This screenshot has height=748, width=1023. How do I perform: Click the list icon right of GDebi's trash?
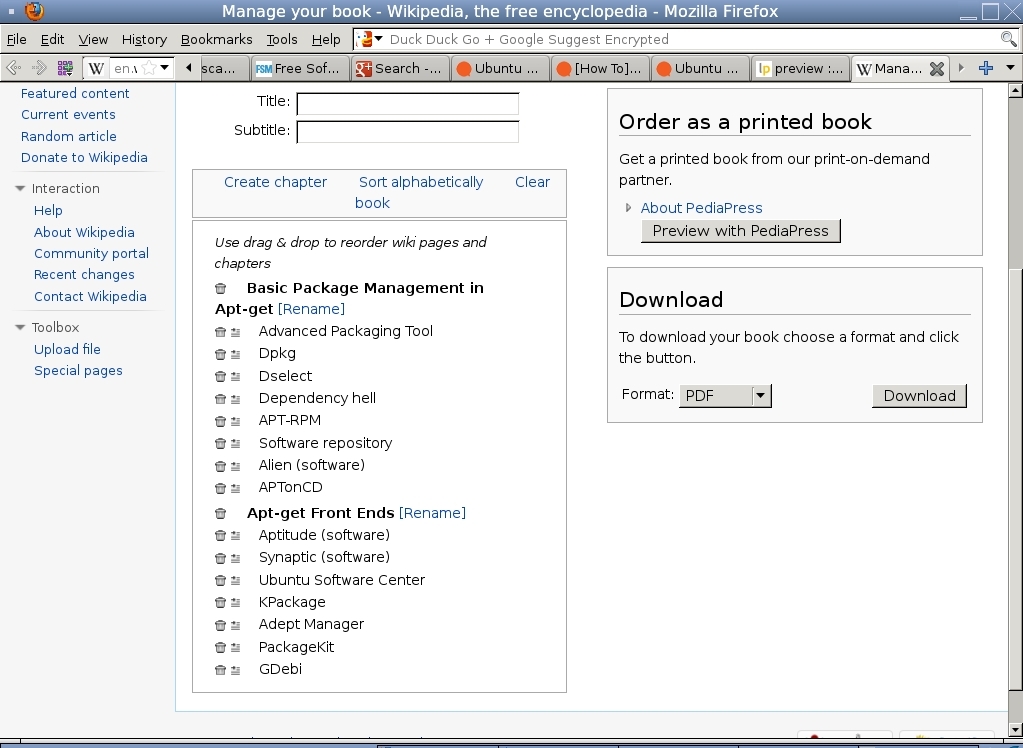[236, 671]
